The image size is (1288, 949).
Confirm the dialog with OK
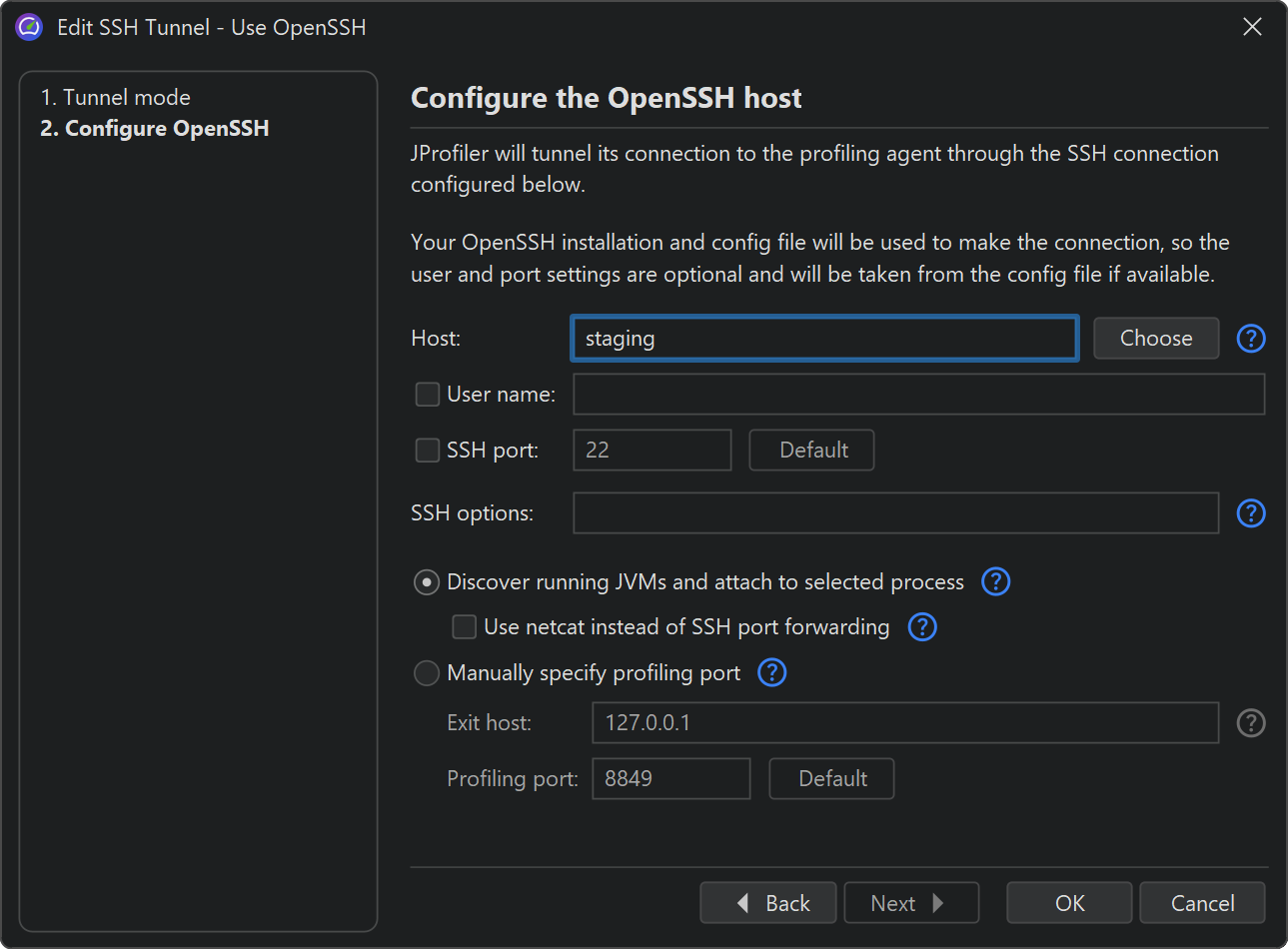pyautogui.click(x=1069, y=903)
